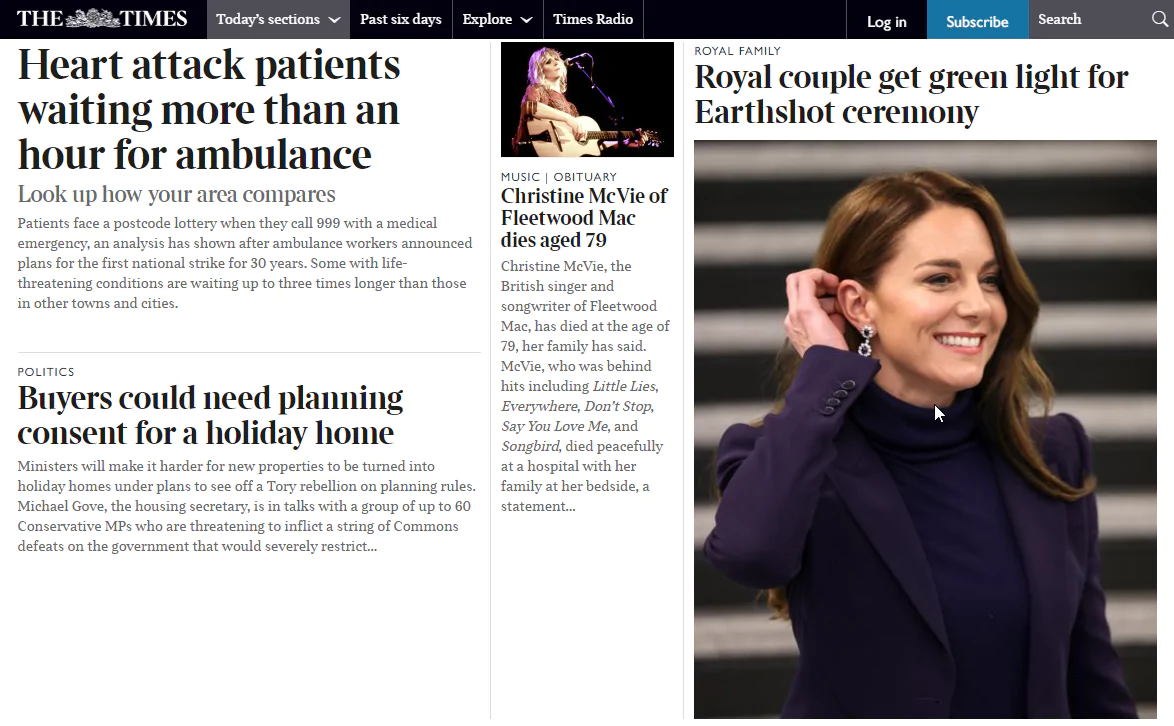Open the Today's sections menu
This screenshot has width=1174, height=726.
click(x=278, y=19)
